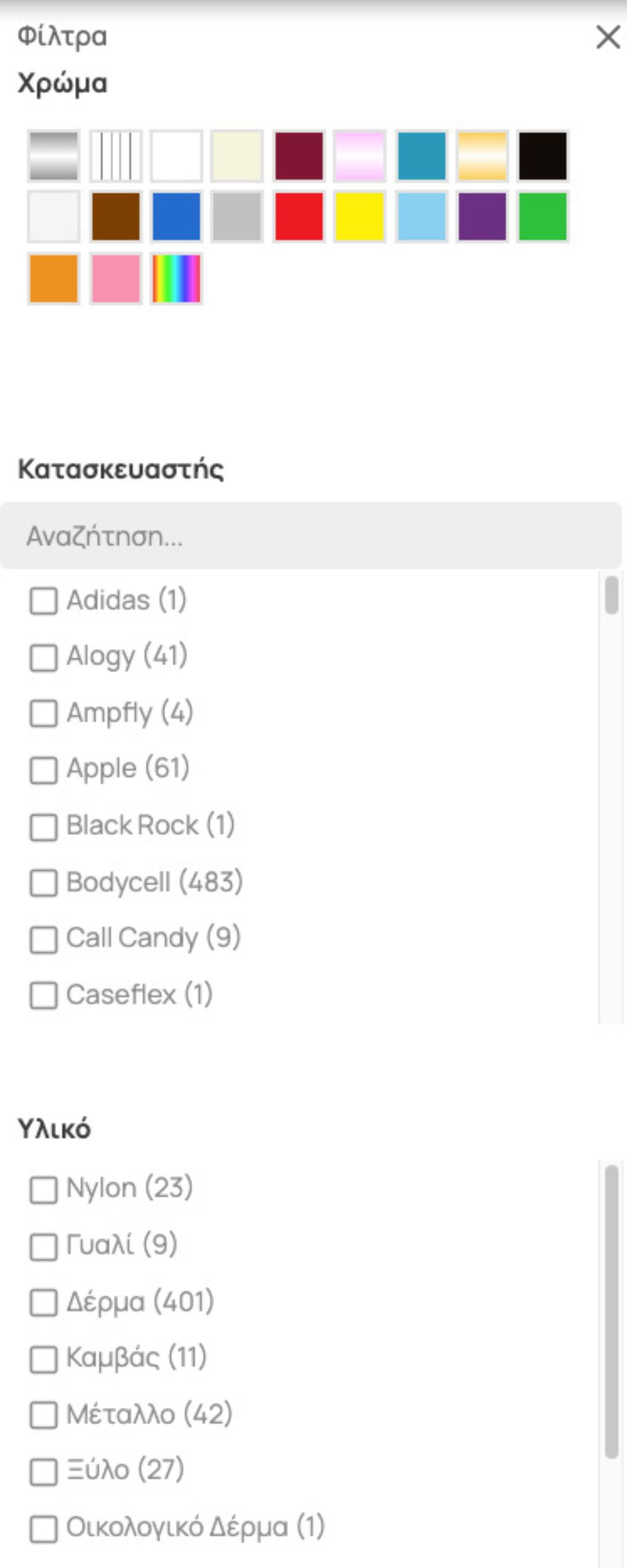The height and width of the screenshot is (1568, 627).
Task: Check the Adidas manufacturer checkbox
Action: (x=44, y=601)
